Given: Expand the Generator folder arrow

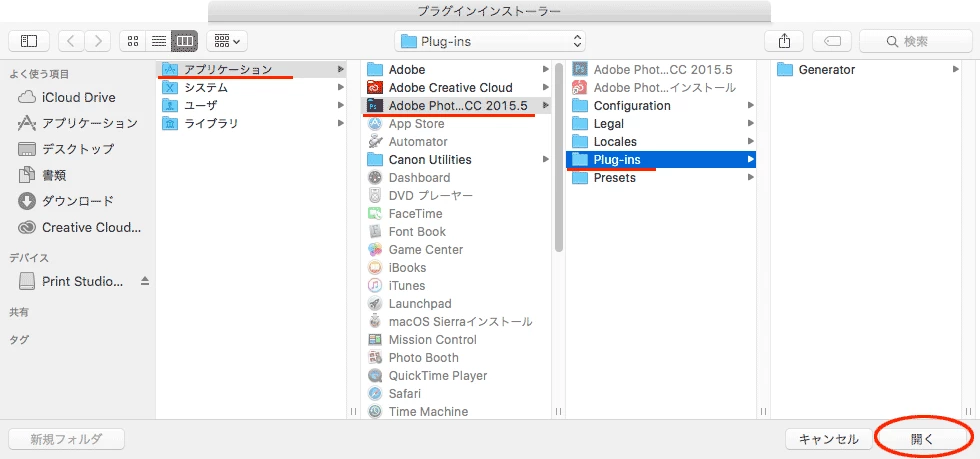Looking at the screenshot, I should coord(956,69).
